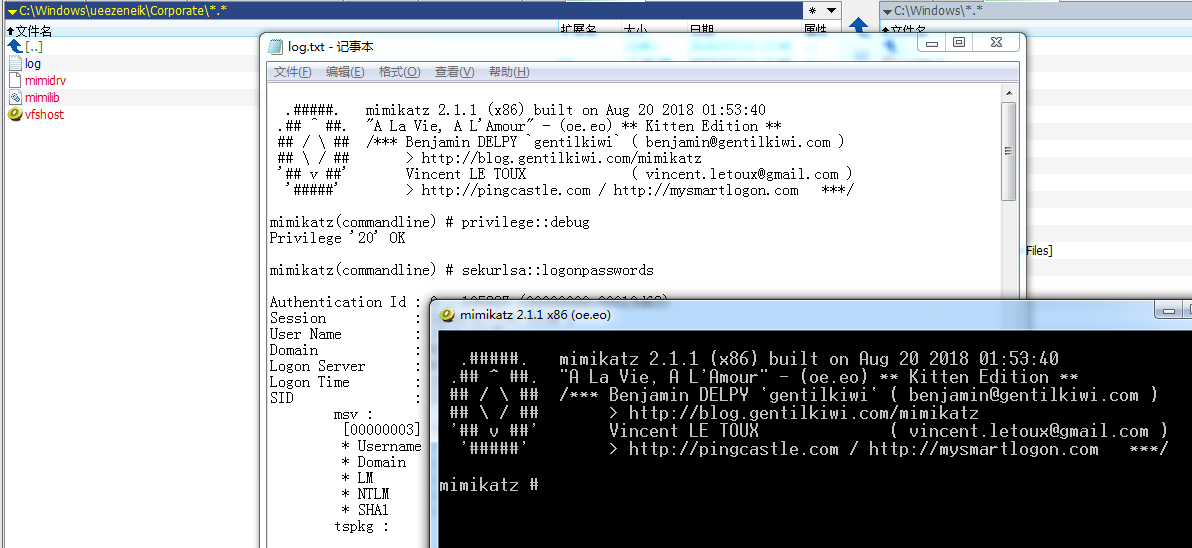Minimize the log.txt Notepad window
Screen dimensions: 1192x548
pyautogui.click(x=932, y=43)
